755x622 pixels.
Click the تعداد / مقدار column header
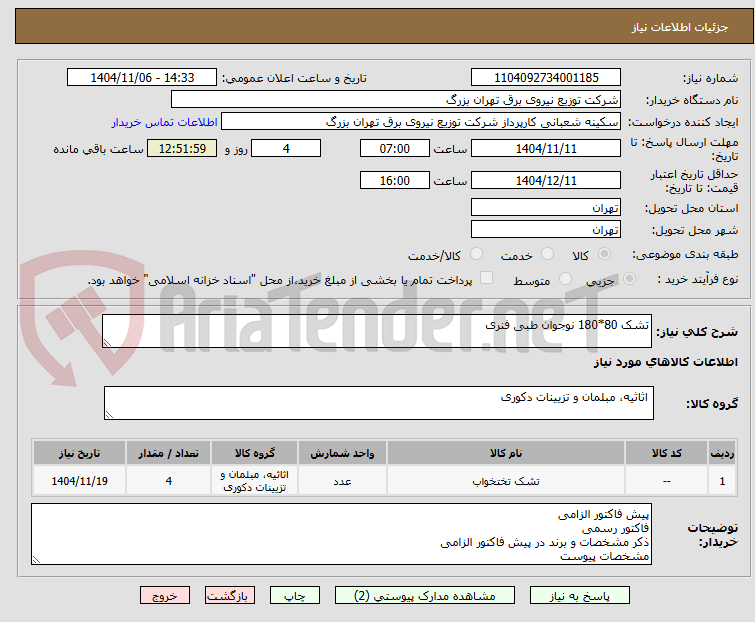pyautogui.click(x=169, y=453)
